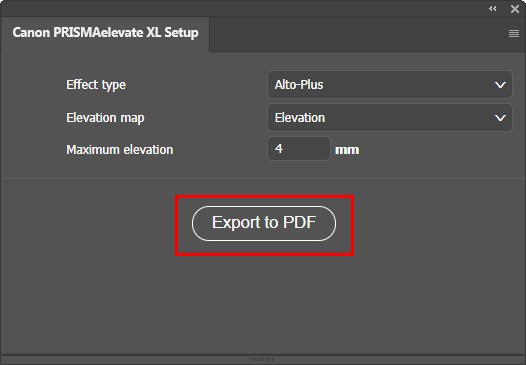Click the chevron arrow of Effect type
Viewport: 526px width, 365px height.
[500, 85]
